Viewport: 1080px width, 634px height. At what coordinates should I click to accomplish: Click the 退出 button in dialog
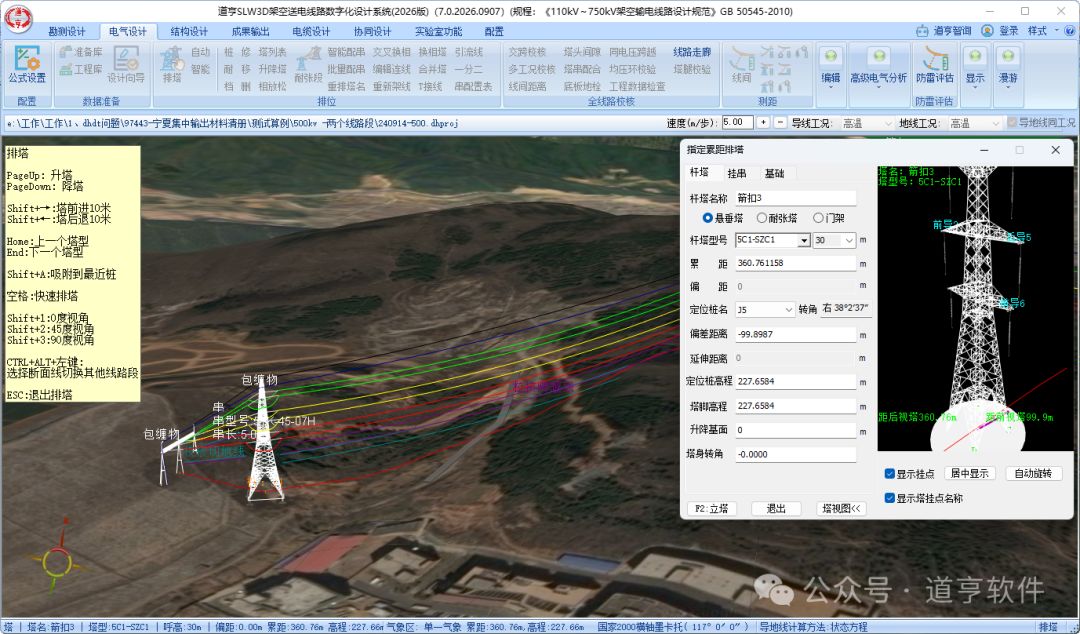(x=776, y=509)
